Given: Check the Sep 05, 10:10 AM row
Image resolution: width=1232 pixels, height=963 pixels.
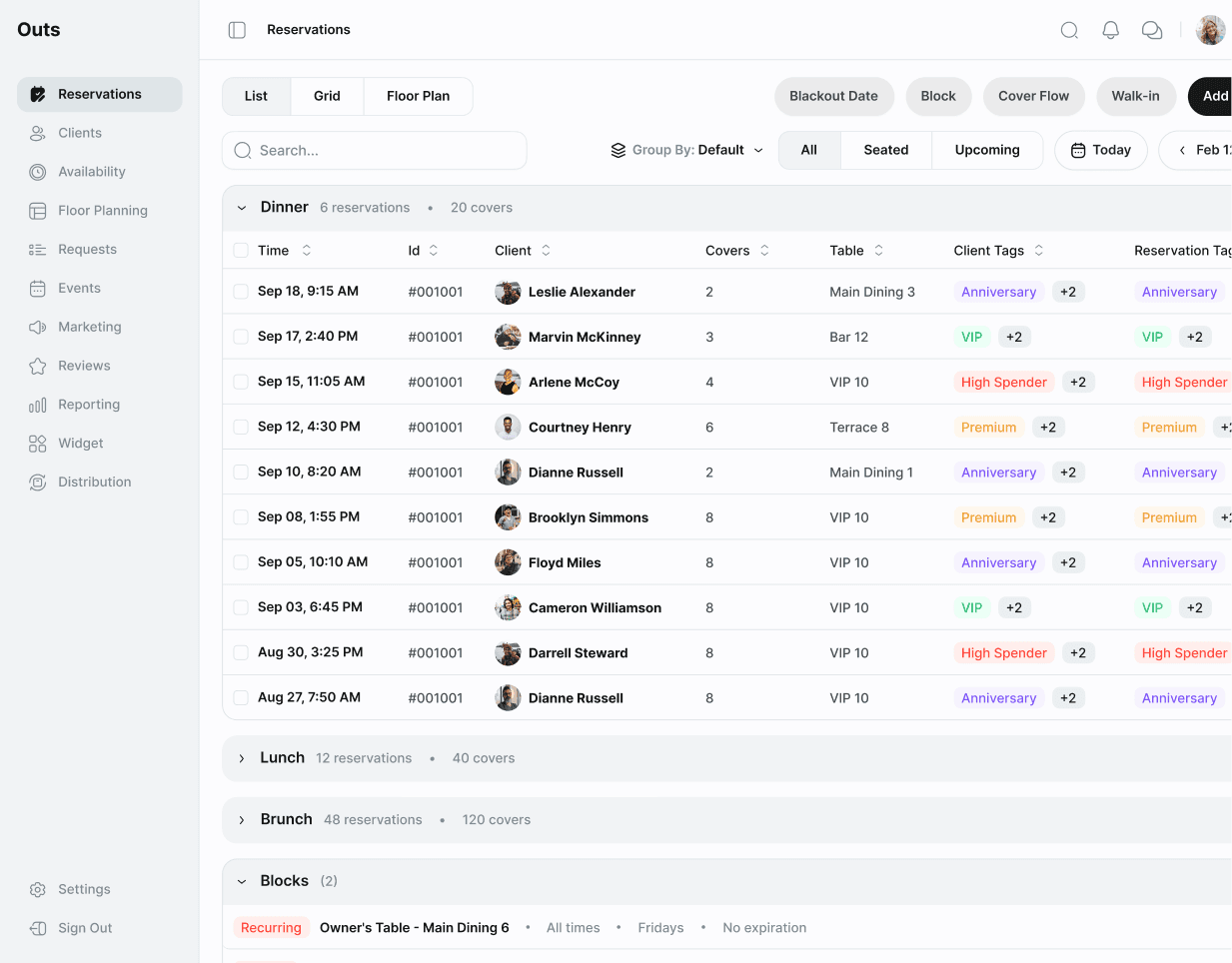Looking at the screenshot, I should (241, 562).
